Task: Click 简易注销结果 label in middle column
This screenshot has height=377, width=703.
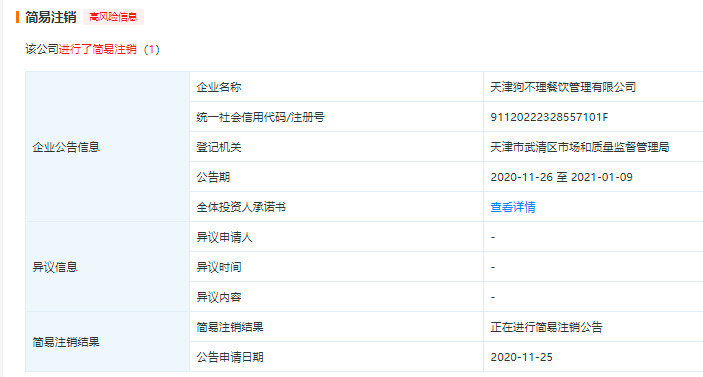Action: (230, 327)
